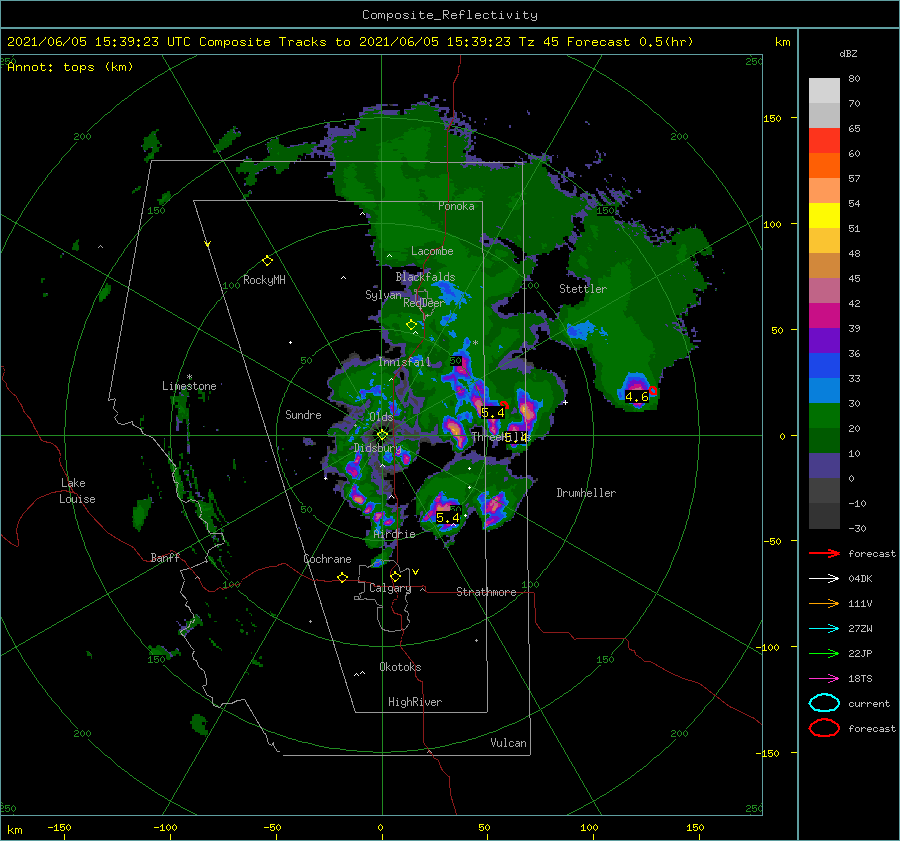
Task: Click the Cochrane town label
Action: (327, 559)
